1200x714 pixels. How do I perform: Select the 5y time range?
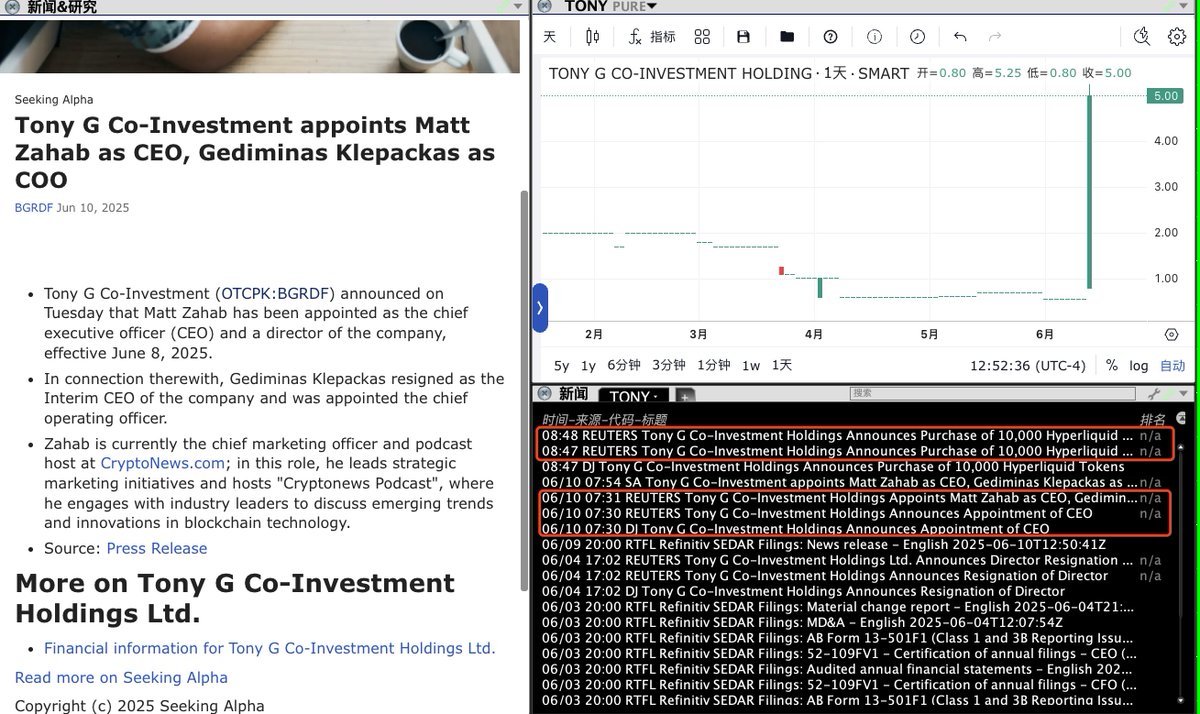(562, 366)
